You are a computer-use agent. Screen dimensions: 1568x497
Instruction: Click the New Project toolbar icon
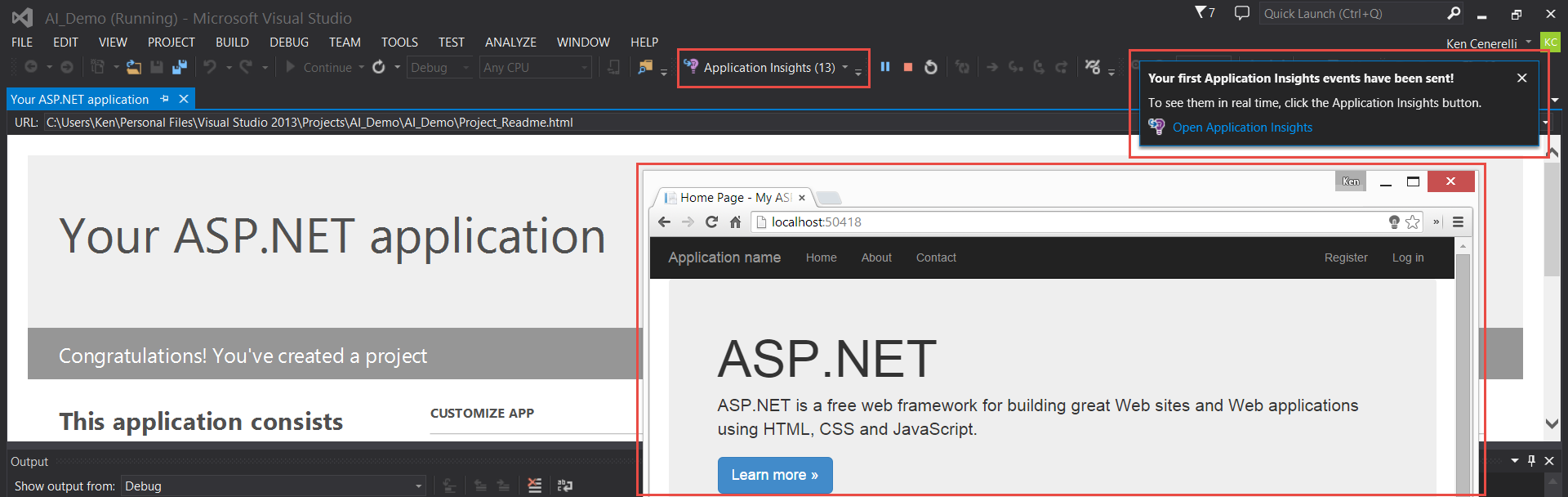pos(98,67)
